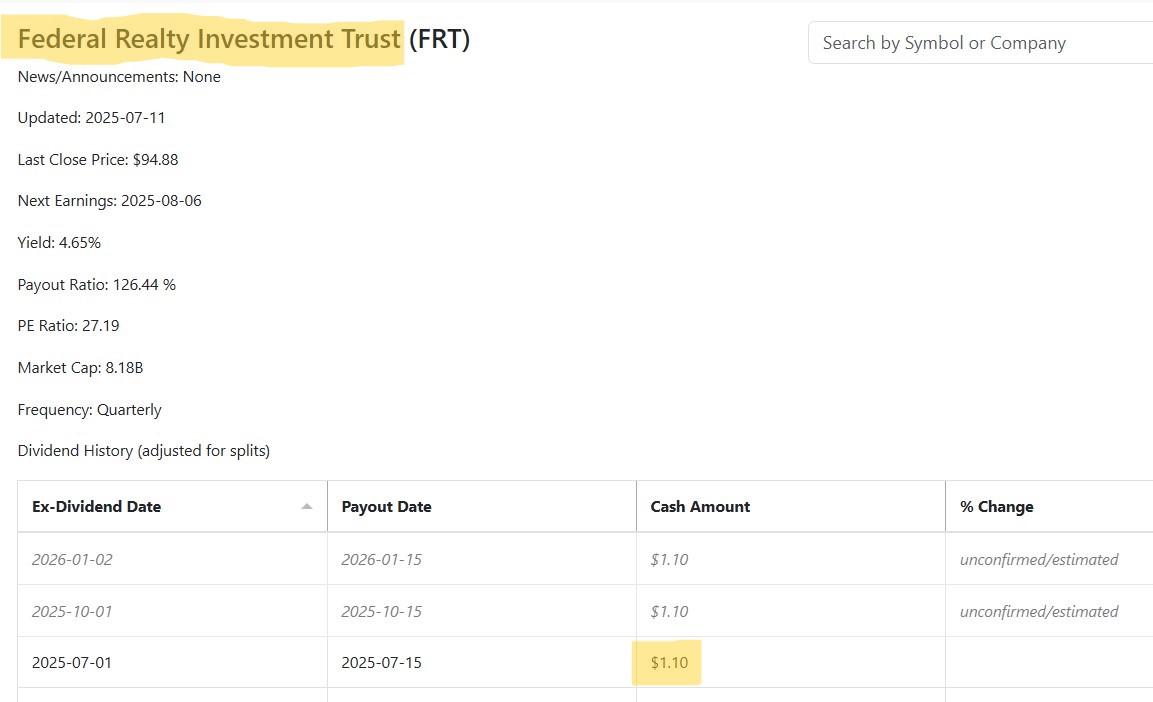Click the Next Earnings: 2025-08-06 line
The height and width of the screenshot is (702, 1153).
pyautogui.click(x=110, y=201)
